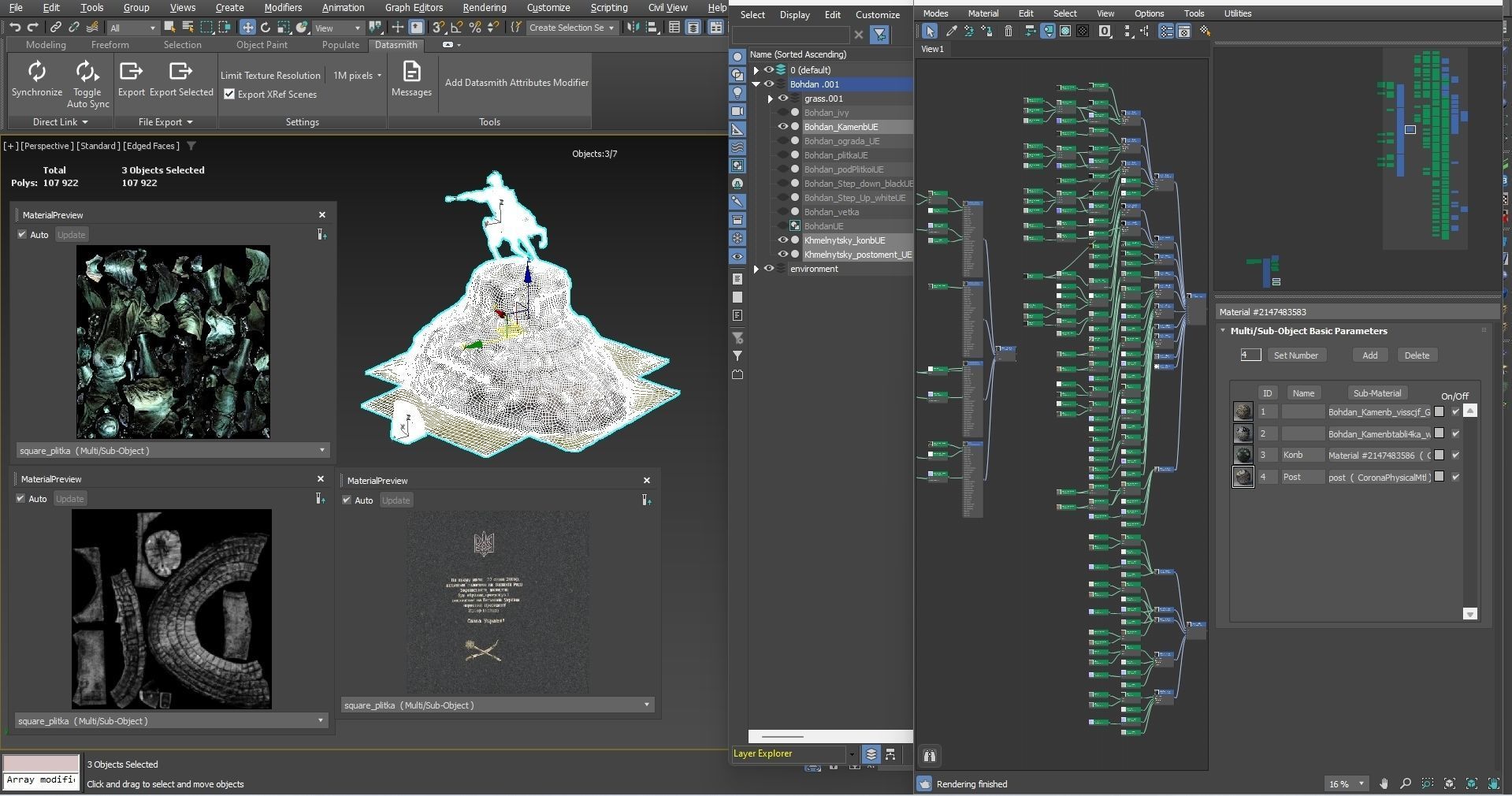Click Delete Selected trash icon in Slate
Screen dimensions: 1512x796
[x=1009, y=32]
